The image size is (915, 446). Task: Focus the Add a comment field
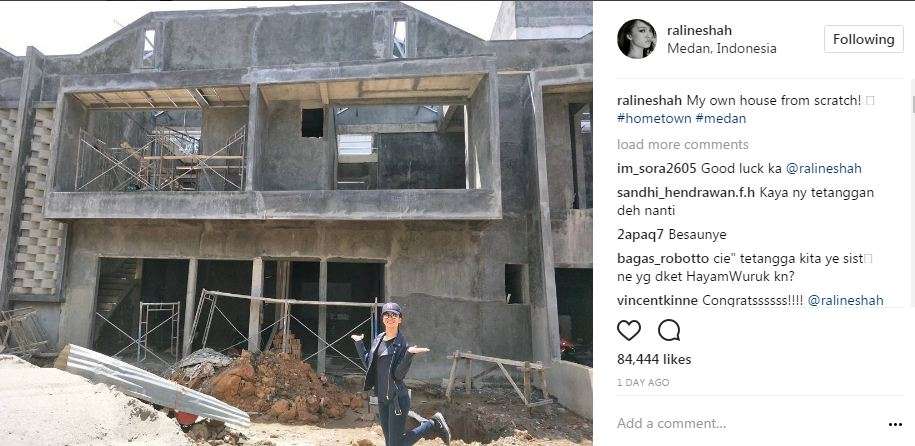(x=749, y=424)
